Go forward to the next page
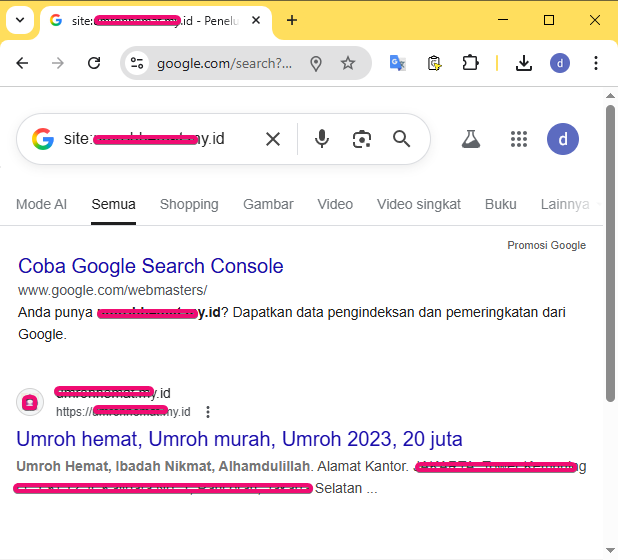 click(x=58, y=63)
